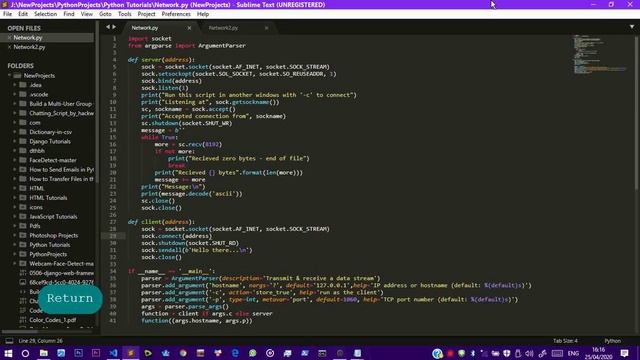The height and width of the screenshot is (360, 640).
Task: Expand the Python Tutorials folder
Action: point(15,244)
